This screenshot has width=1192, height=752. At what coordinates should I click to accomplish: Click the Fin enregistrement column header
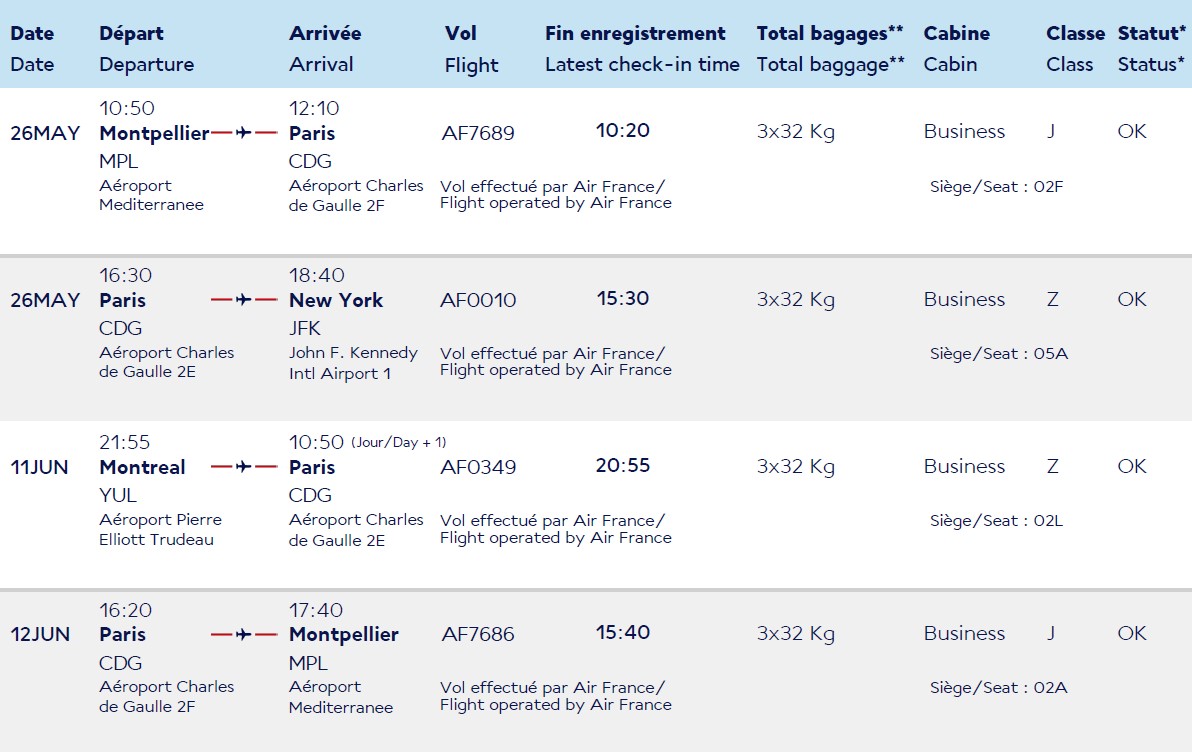pyautogui.click(x=636, y=33)
